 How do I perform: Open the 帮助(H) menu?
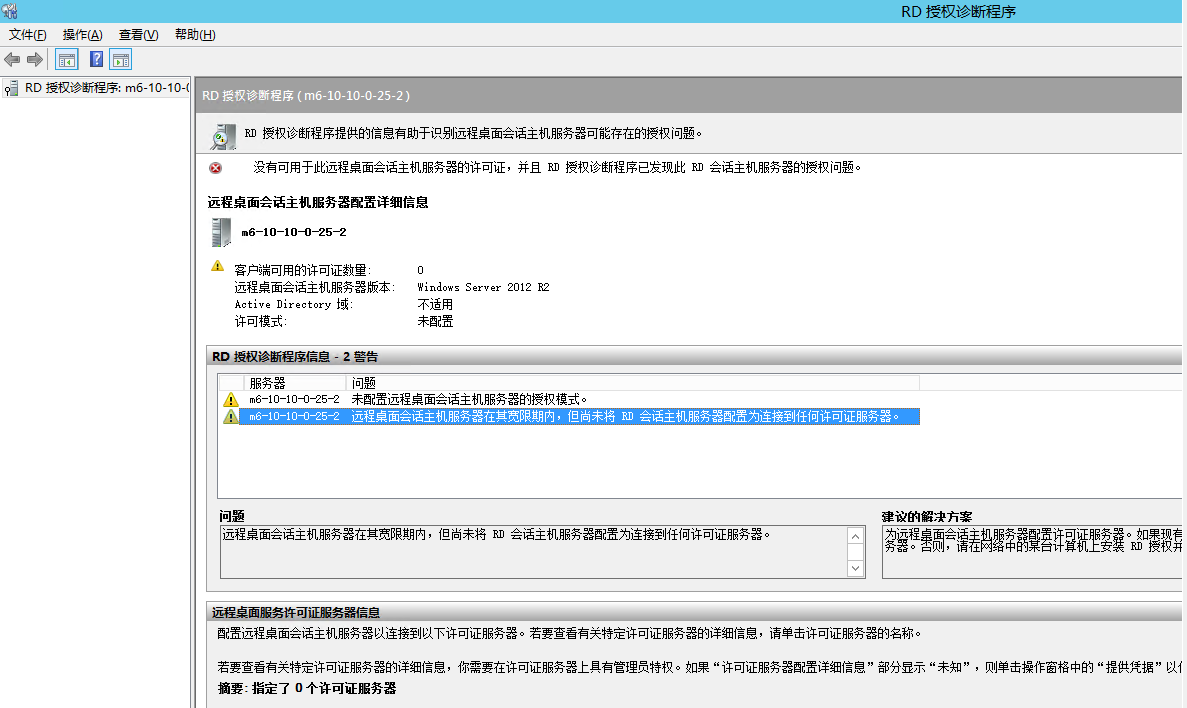[195, 35]
